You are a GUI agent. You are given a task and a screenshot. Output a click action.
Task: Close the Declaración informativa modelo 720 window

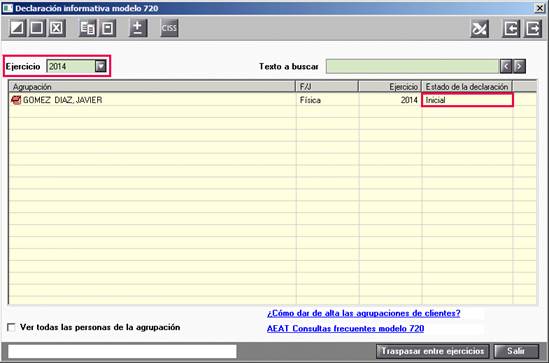540,8
